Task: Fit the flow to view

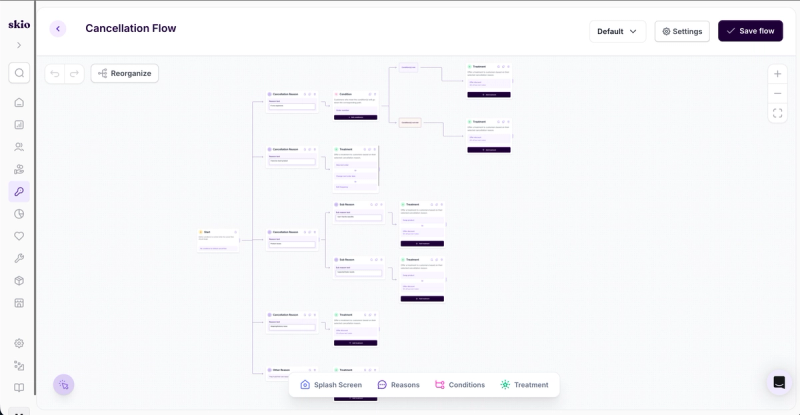Action: (777, 113)
